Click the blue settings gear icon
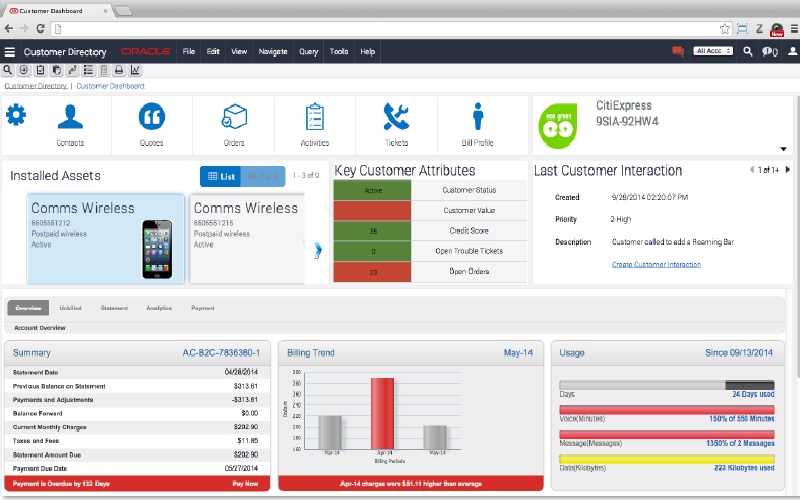800x500 pixels. pyautogui.click(x=16, y=115)
